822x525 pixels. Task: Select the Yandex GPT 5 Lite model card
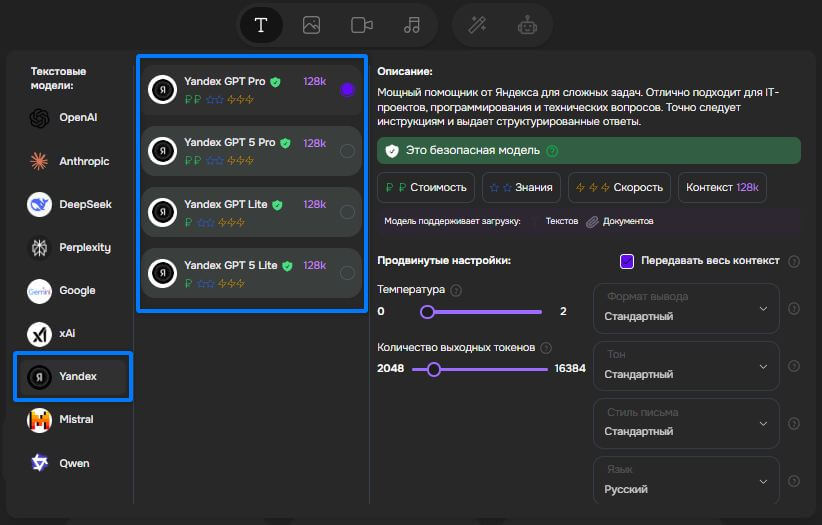pos(250,273)
